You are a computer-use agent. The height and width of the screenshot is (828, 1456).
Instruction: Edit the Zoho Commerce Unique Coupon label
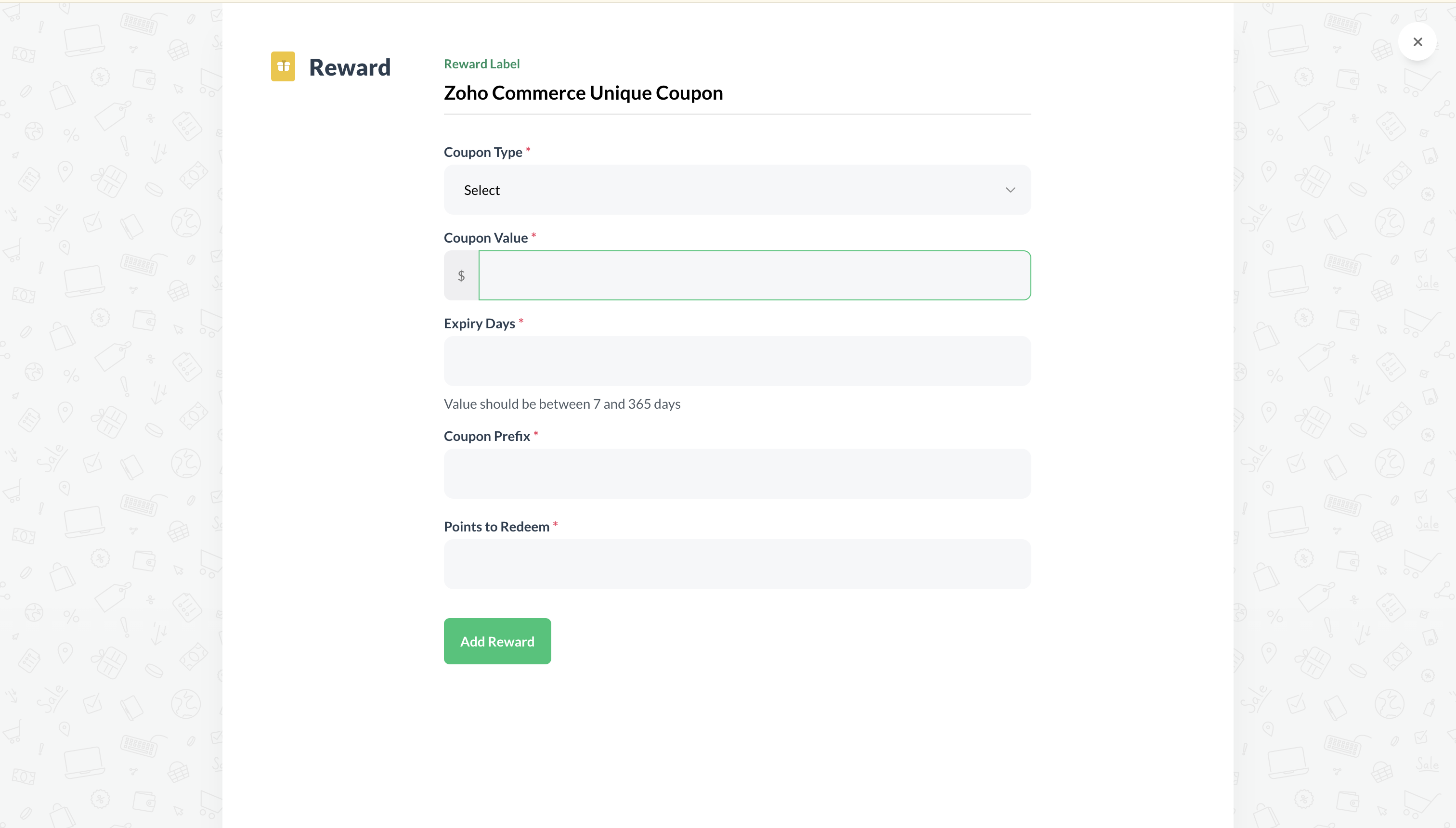click(x=583, y=93)
